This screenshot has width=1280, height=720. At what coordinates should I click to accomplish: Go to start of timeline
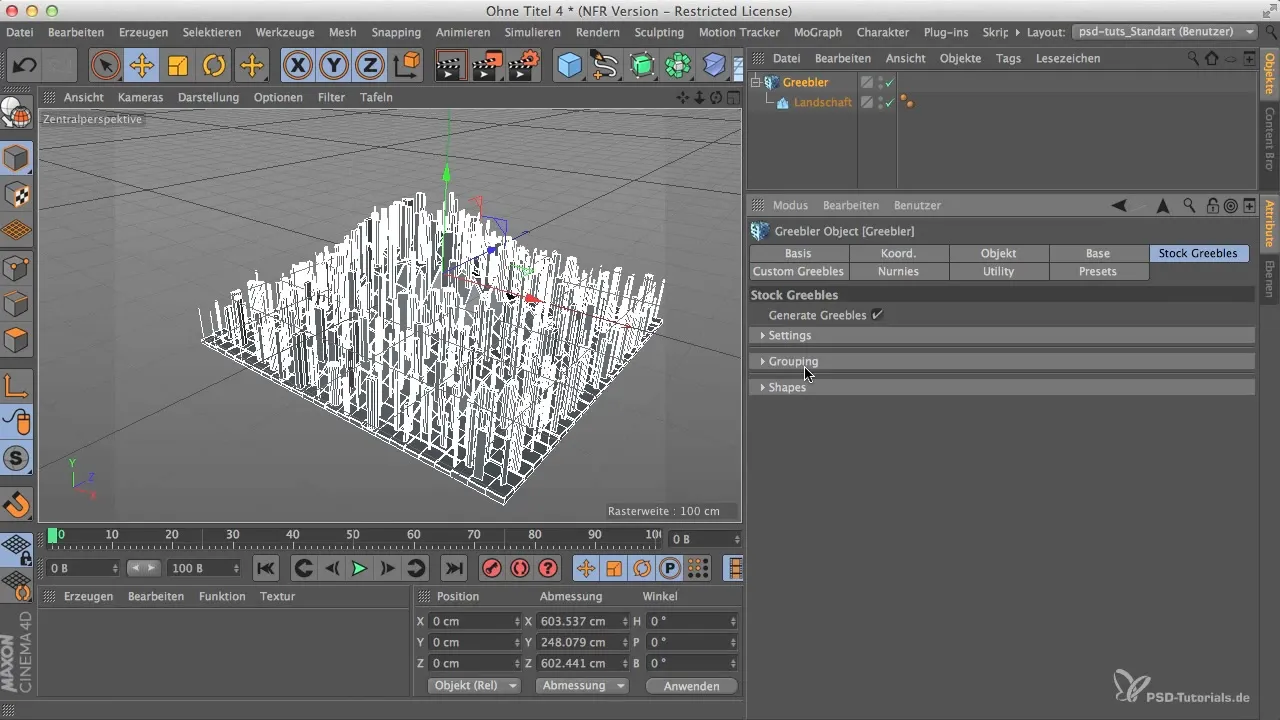(265, 568)
